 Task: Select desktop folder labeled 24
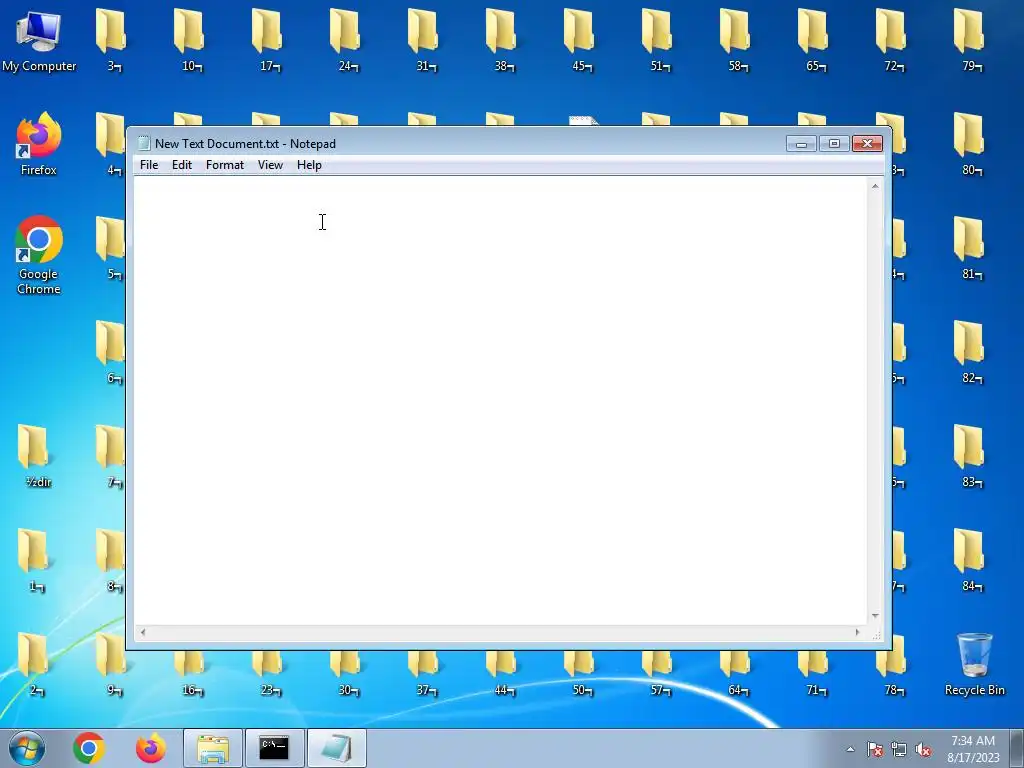pos(346,40)
